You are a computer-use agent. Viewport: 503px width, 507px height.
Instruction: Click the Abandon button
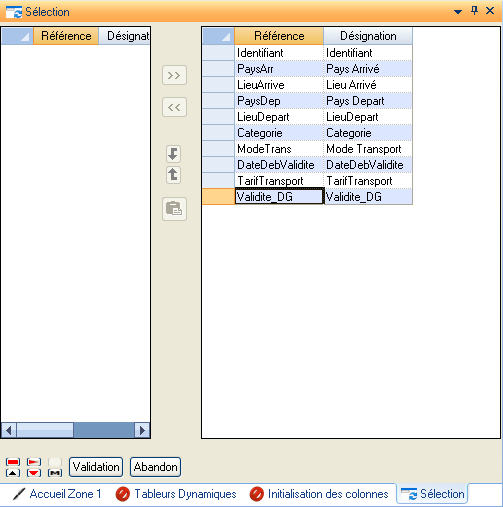tap(155, 467)
